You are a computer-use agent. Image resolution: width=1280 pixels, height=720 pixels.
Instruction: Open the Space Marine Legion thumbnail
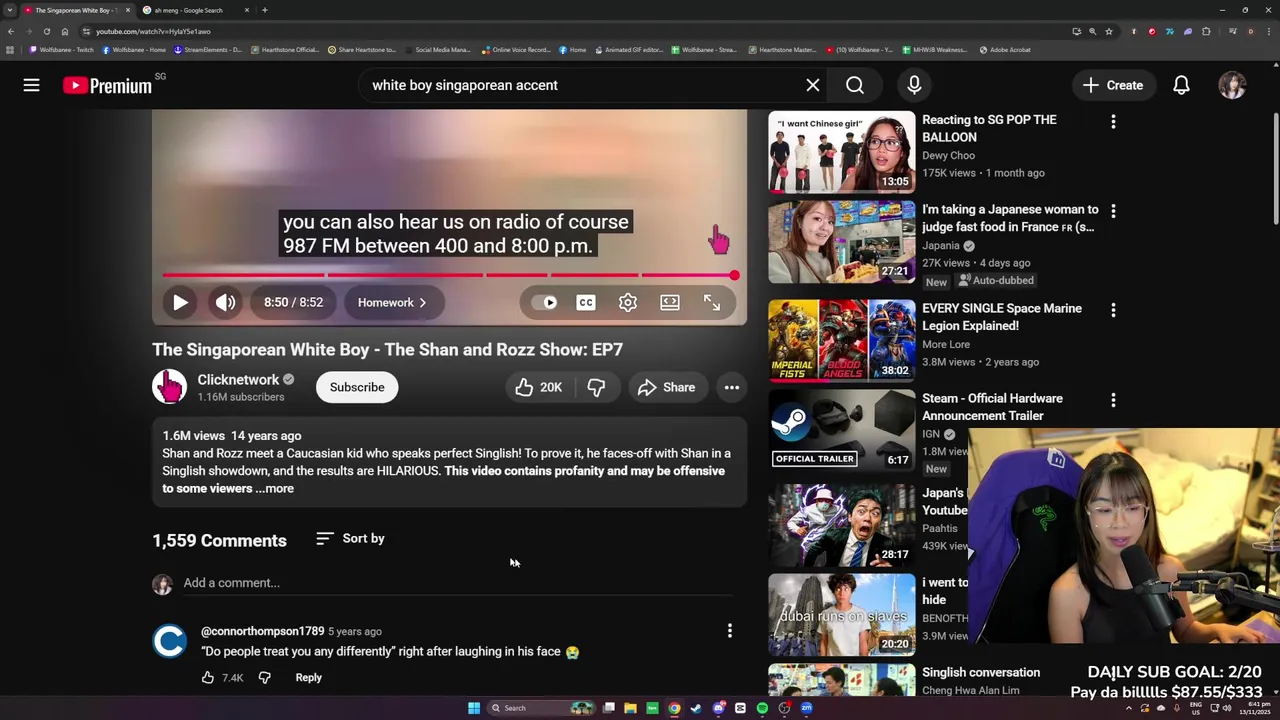pyautogui.click(x=841, y=340)
